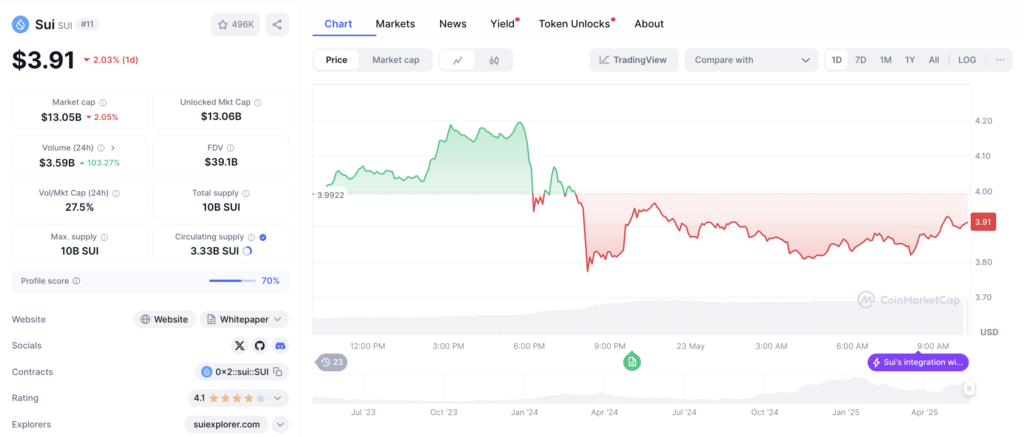Expand Volume (24h) arrow chevron
Viewport: 1024px width, 437px height.
[113, 148]
